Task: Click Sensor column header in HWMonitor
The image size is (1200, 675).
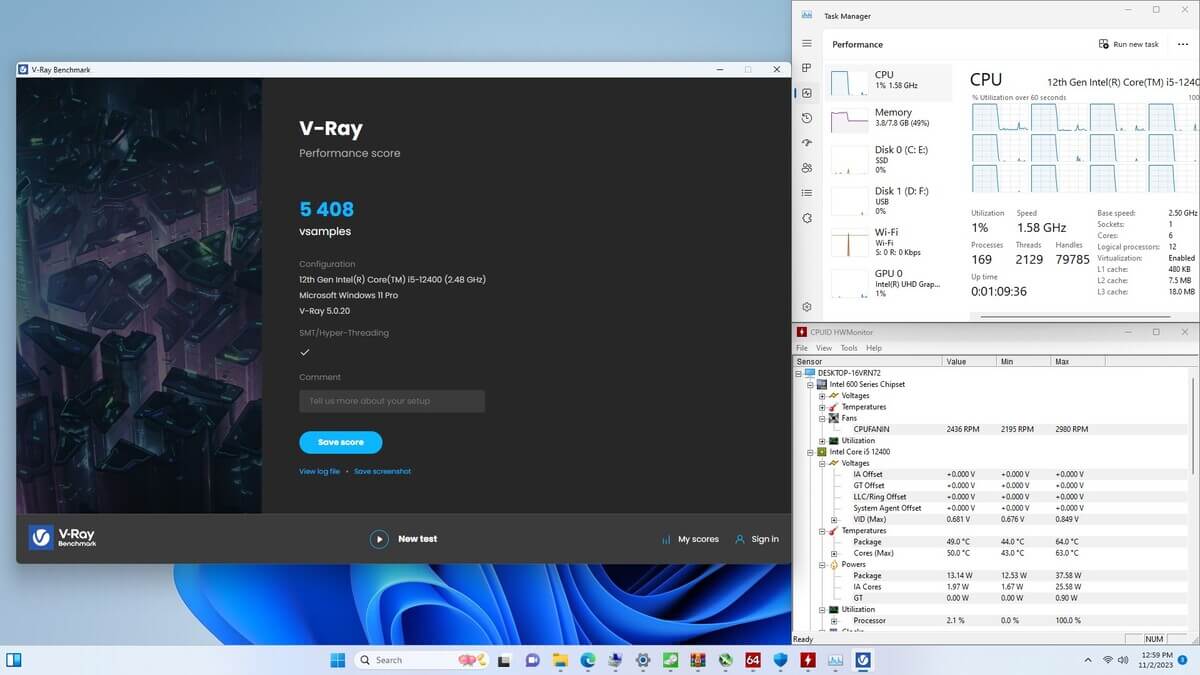Action: (x=867, y=361)
